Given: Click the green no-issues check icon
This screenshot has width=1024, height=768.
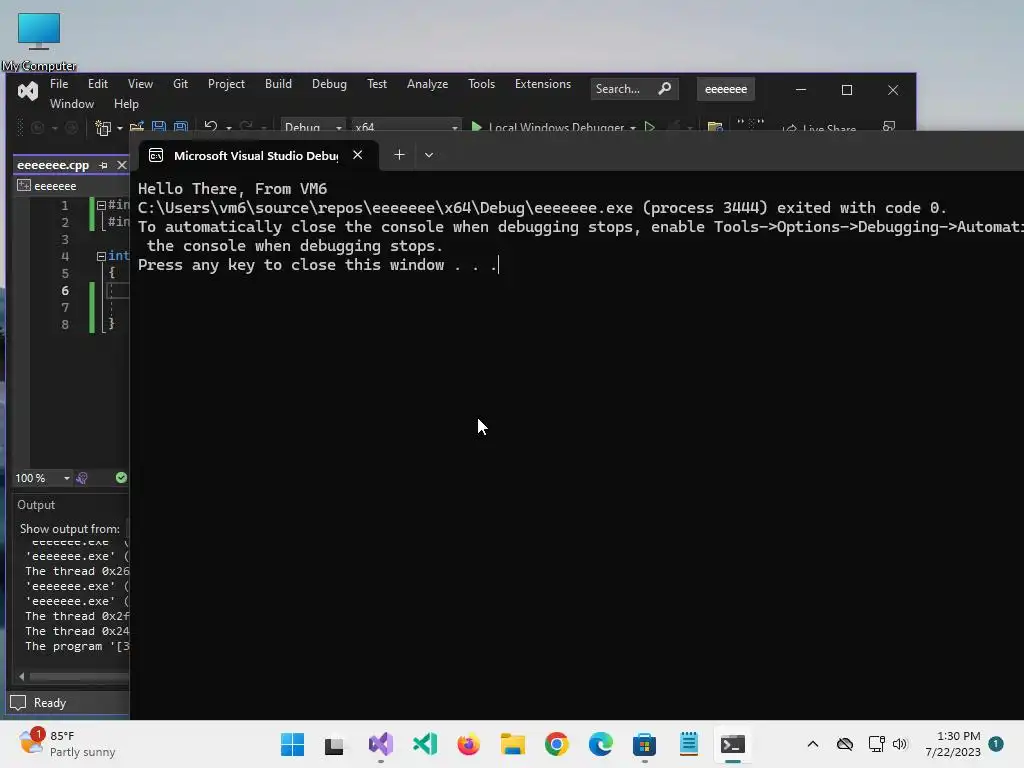Looking at the screenshot, I should (x=121, y=477).
